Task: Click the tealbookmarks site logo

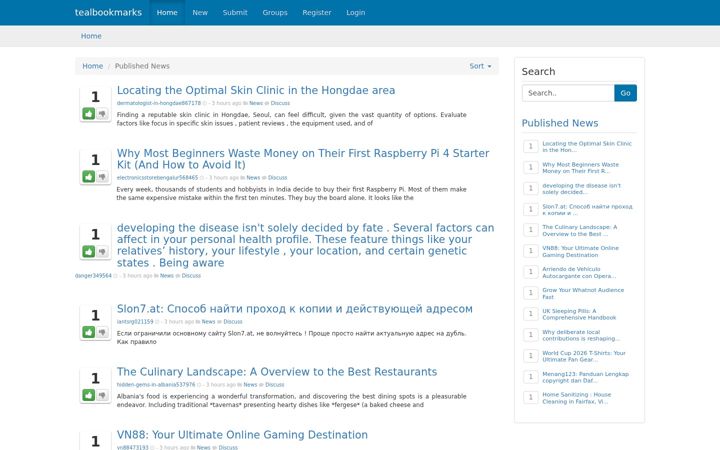Action: [x=108, y=12]
